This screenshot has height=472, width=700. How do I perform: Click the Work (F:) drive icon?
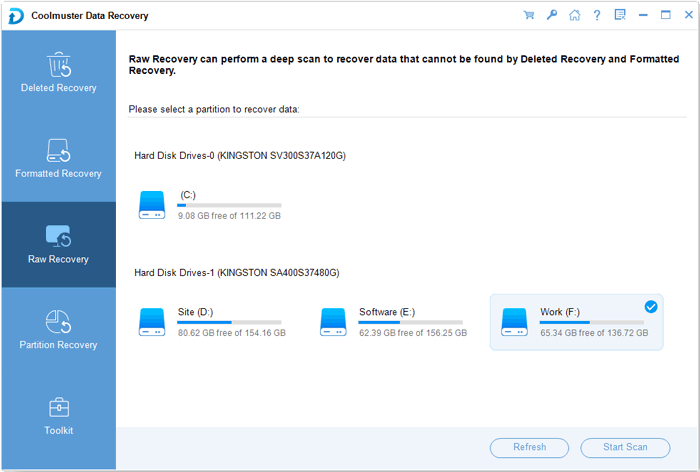[x=514, y=322]
